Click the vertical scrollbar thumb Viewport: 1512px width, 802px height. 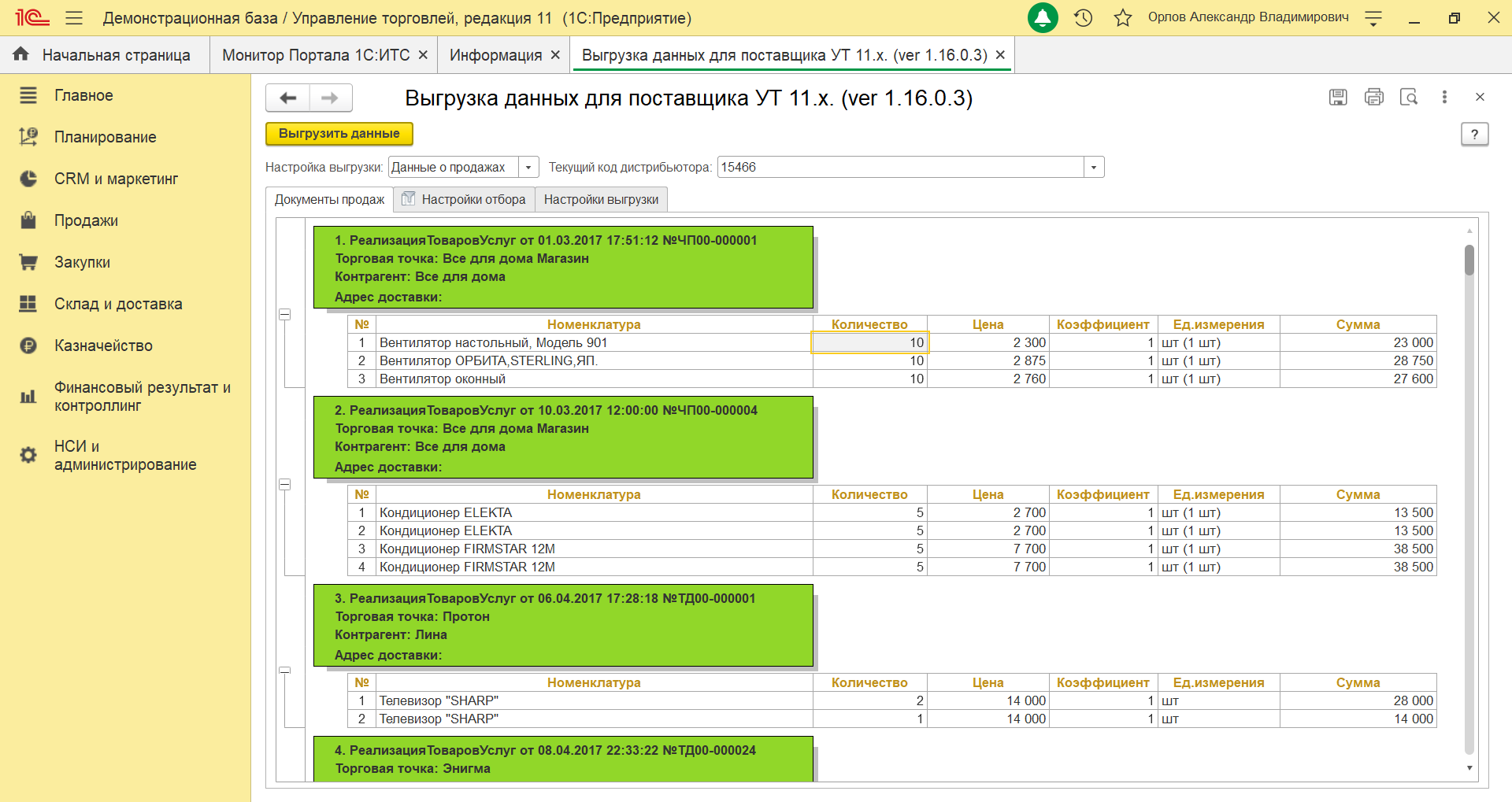coord(1469,261)
